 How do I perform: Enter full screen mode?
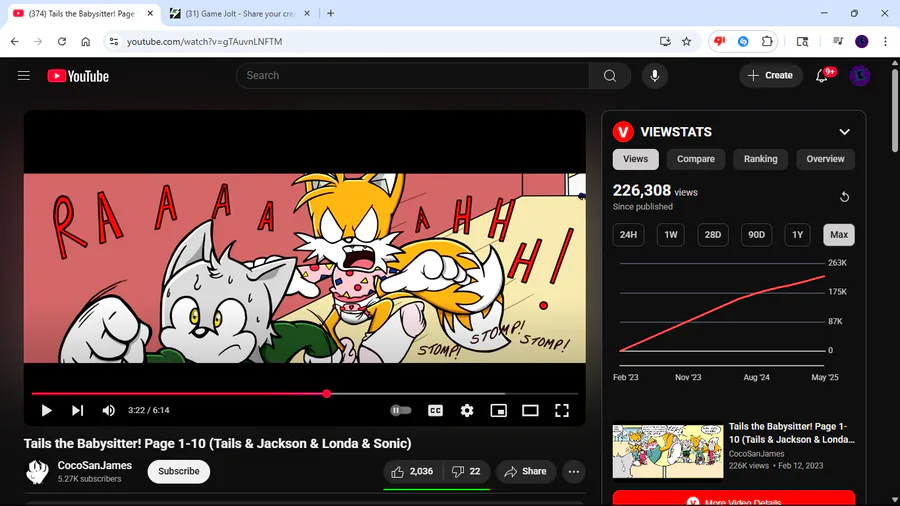click(562, 410)
